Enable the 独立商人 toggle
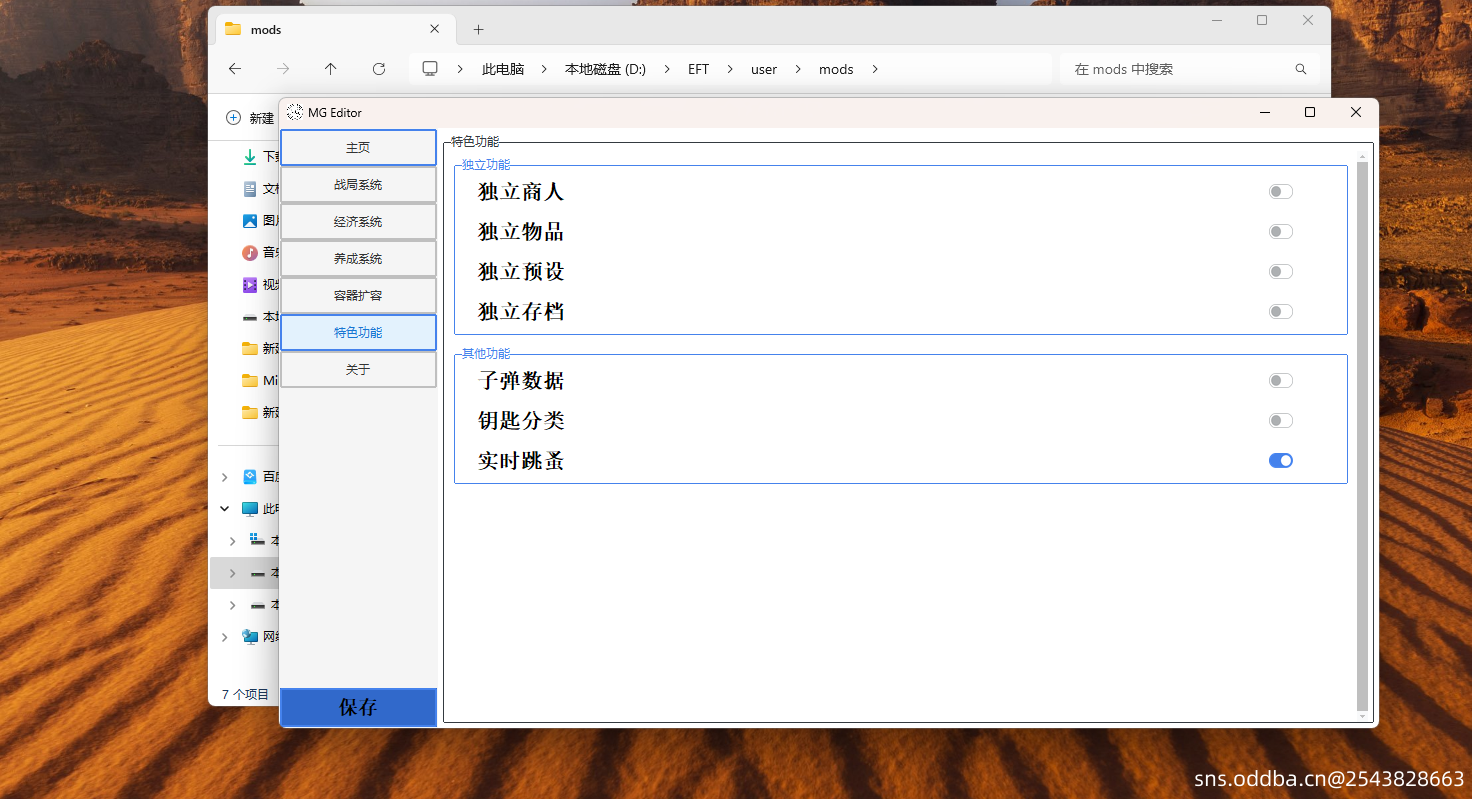Image resolution: width=1472 pixels, height=799 pixels. 1281,192
